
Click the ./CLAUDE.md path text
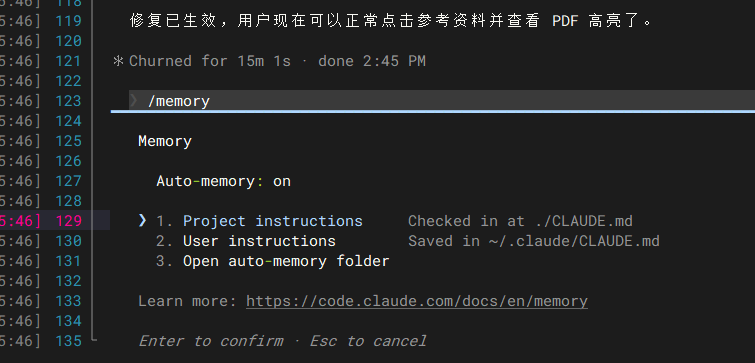(x=584, y=221)
